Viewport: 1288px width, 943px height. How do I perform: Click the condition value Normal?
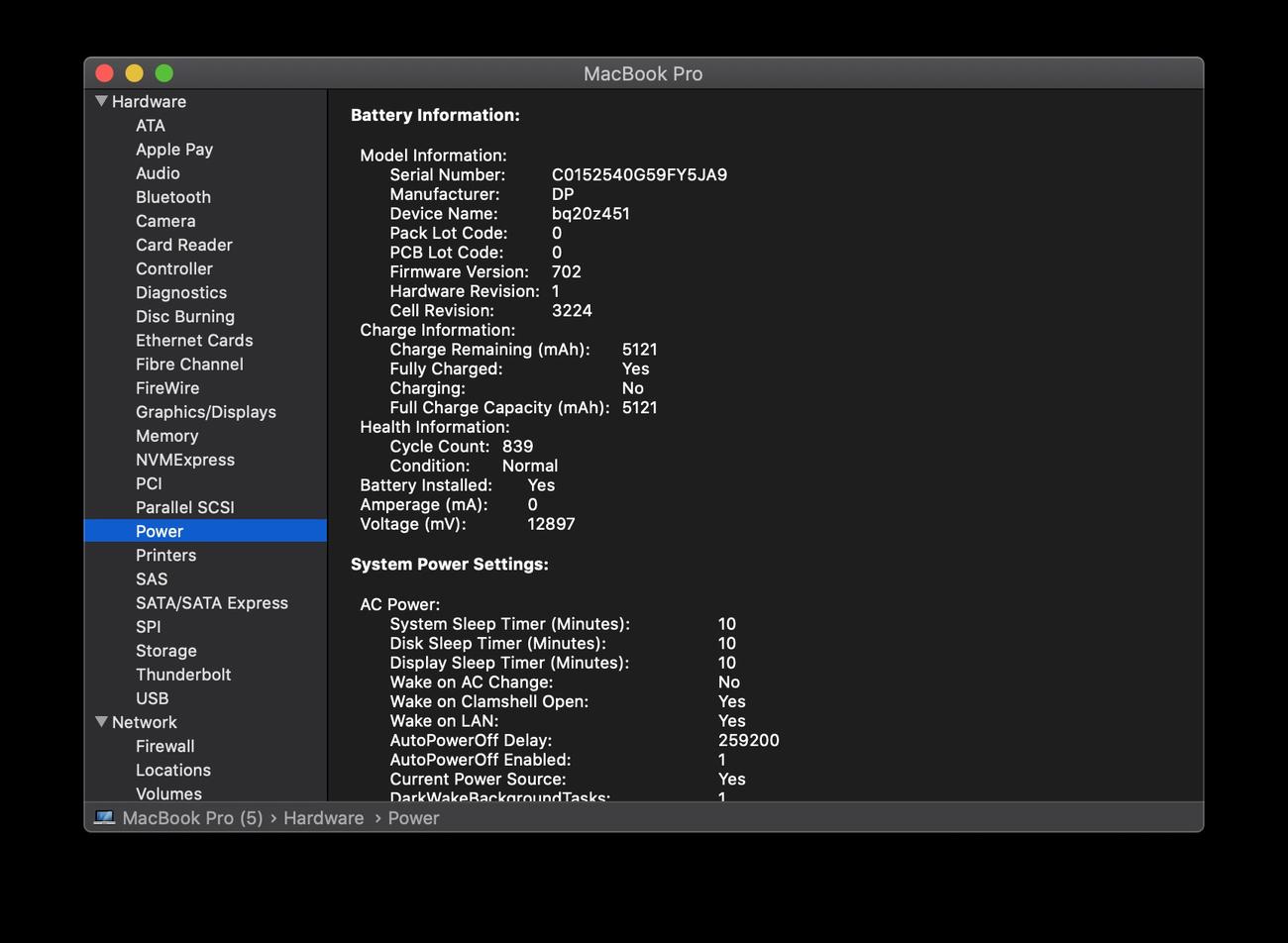(530, 466)
